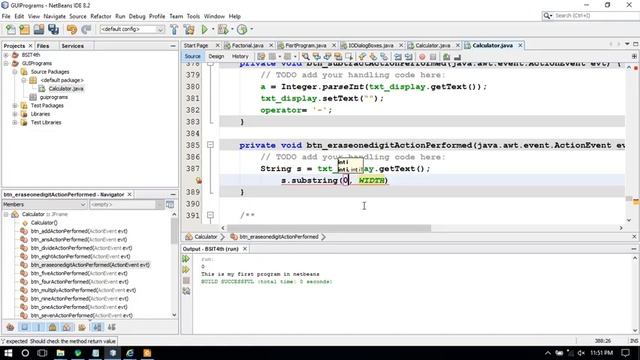
Task: Click the New File toolbar icon
Action: pos(11,29)
